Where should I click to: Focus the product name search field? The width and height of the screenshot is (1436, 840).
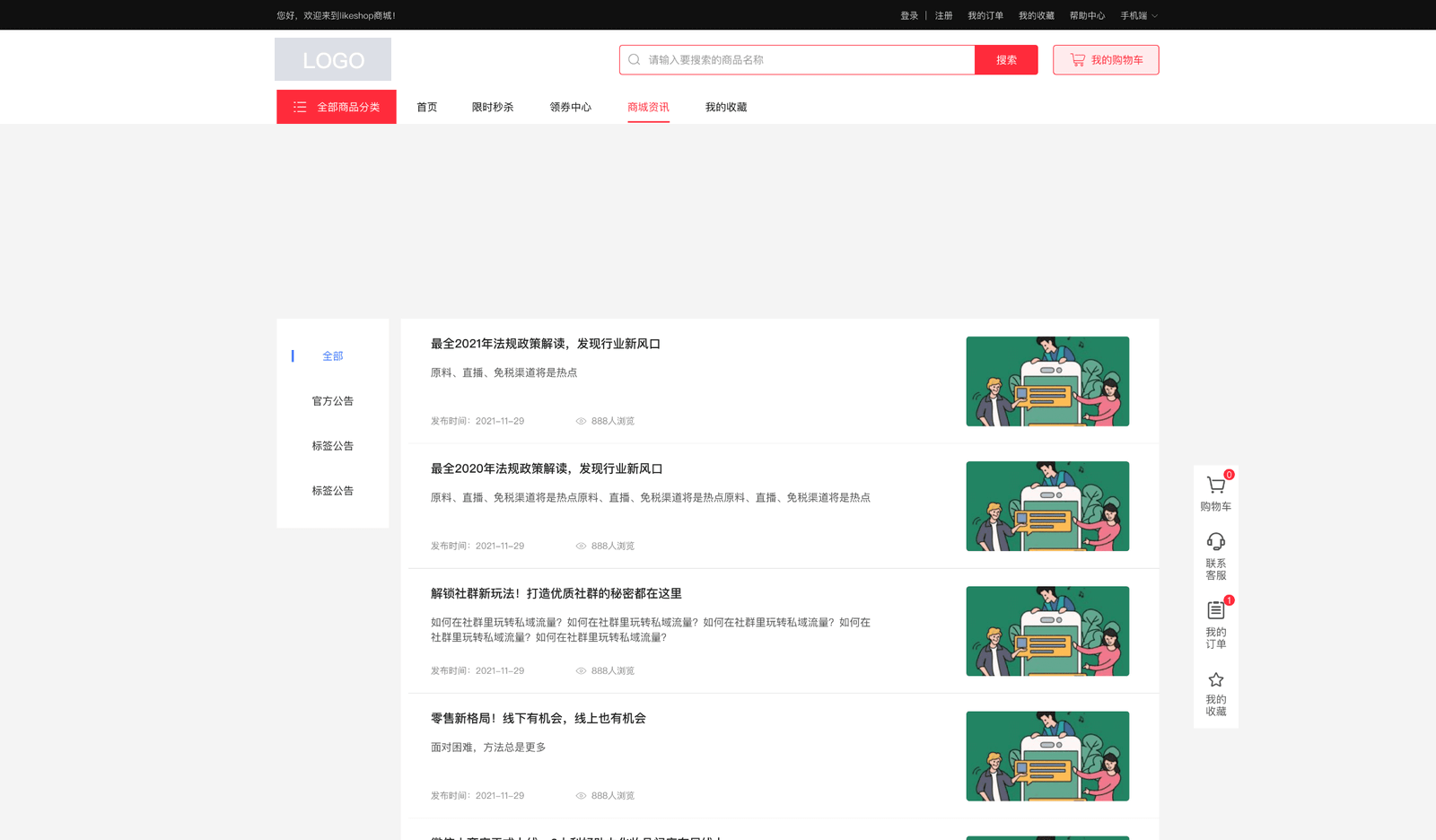(808, 60)
